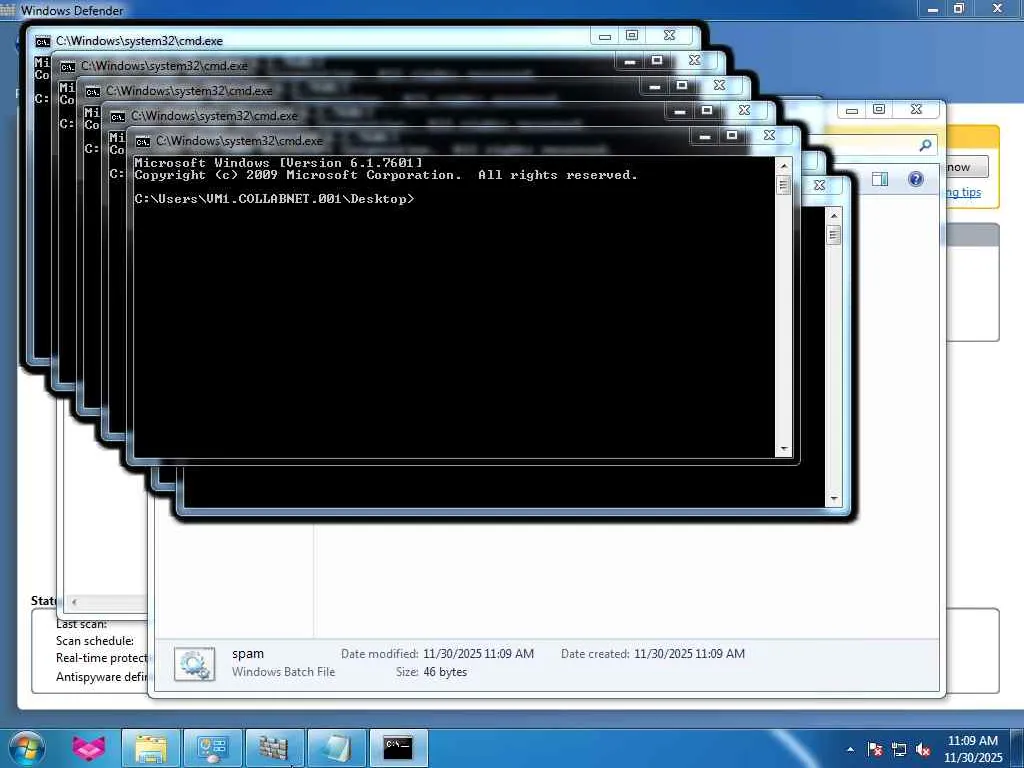Open the Windows Start button
Viewport: 1024px width, 768px height.
27,748
